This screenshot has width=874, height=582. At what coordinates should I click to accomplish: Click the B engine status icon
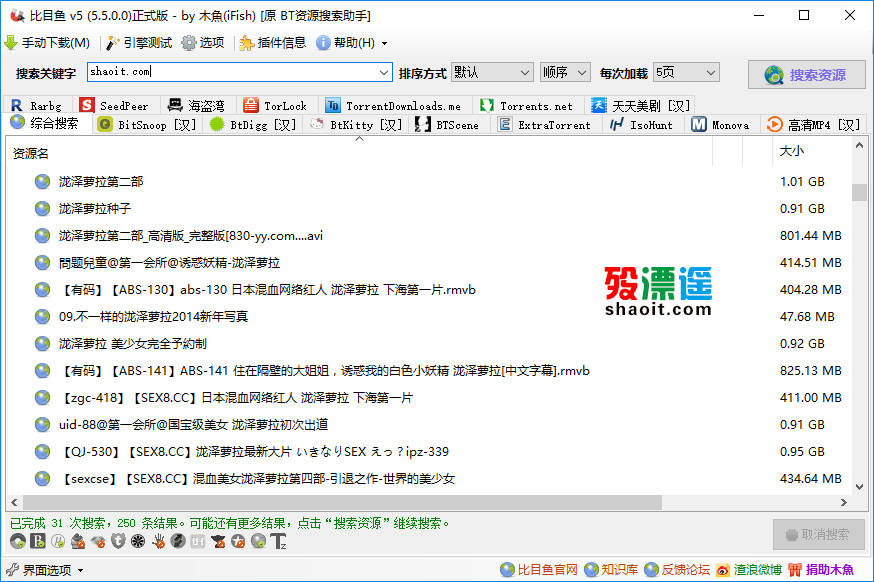(38, 541)
